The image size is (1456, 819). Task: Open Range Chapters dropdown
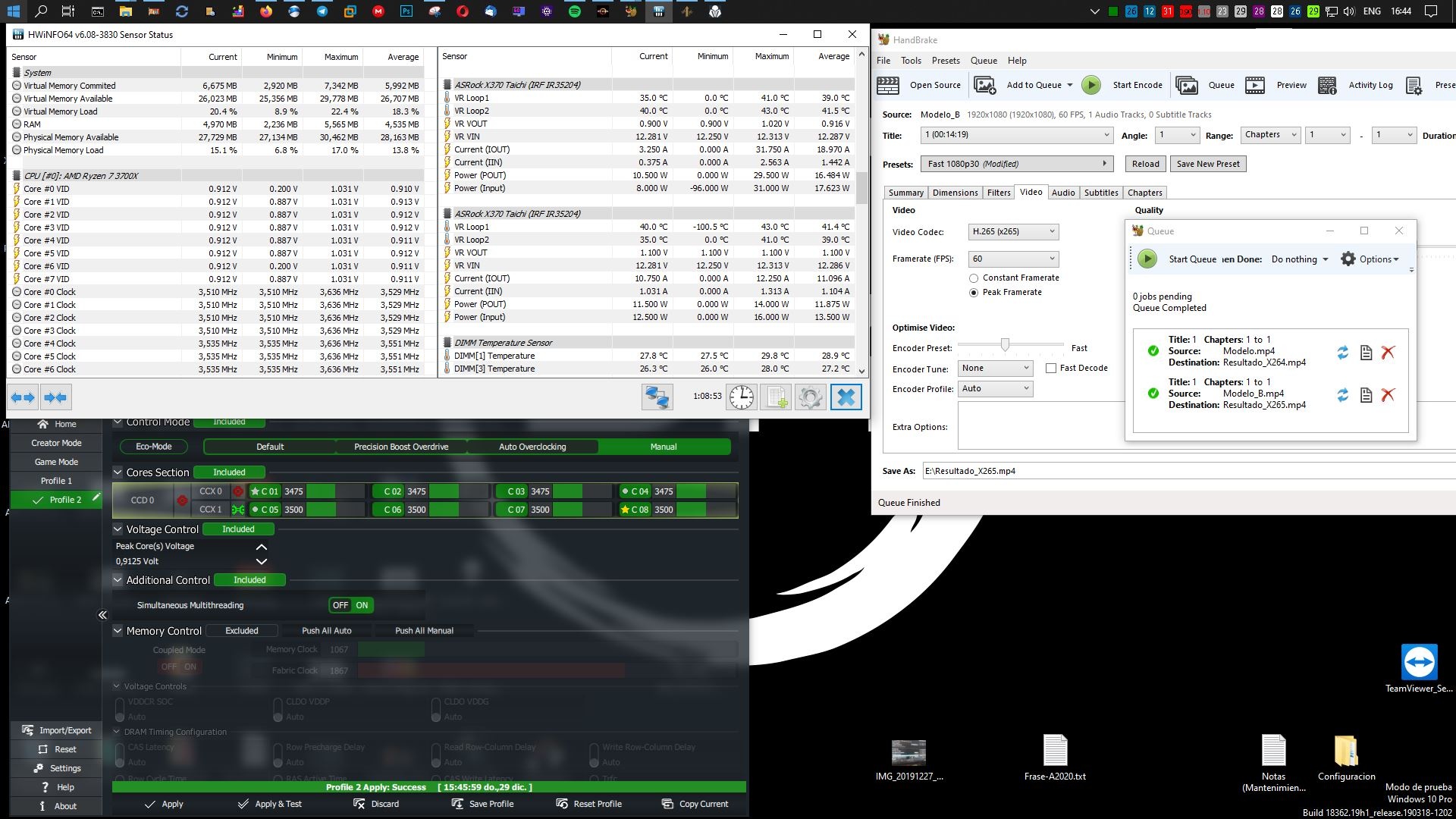pyautogui.click(x=1271, y=135)
